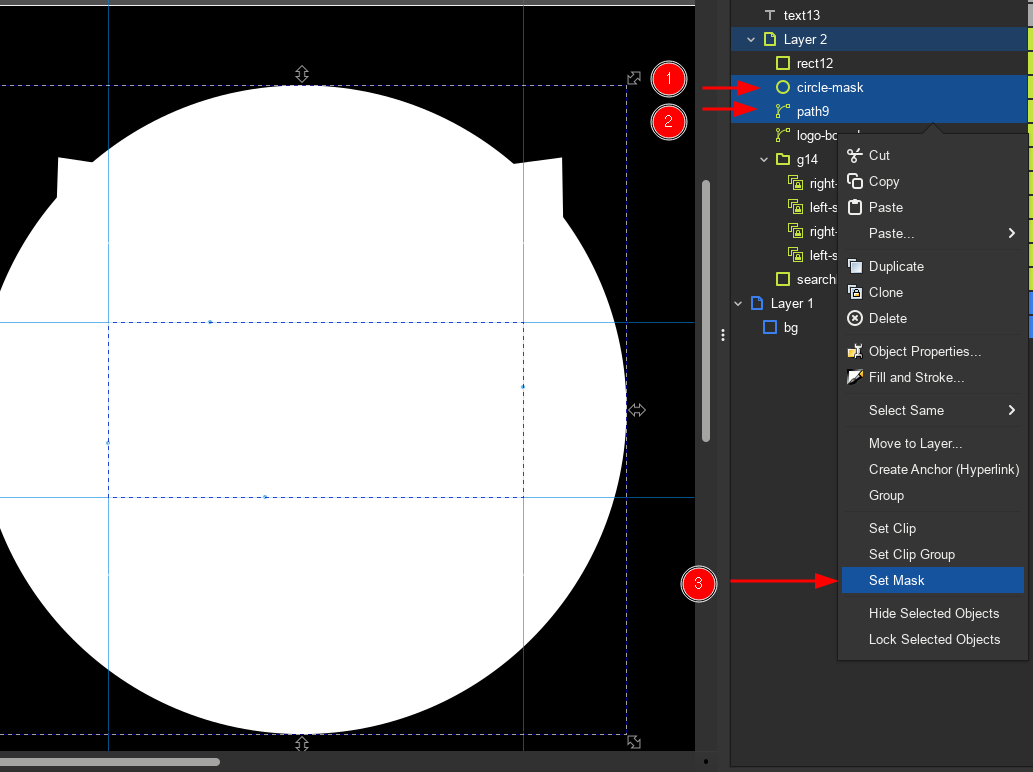Click the canvas vertical scrollbar thumb
1033x772 pixels.
click(706, 311)
